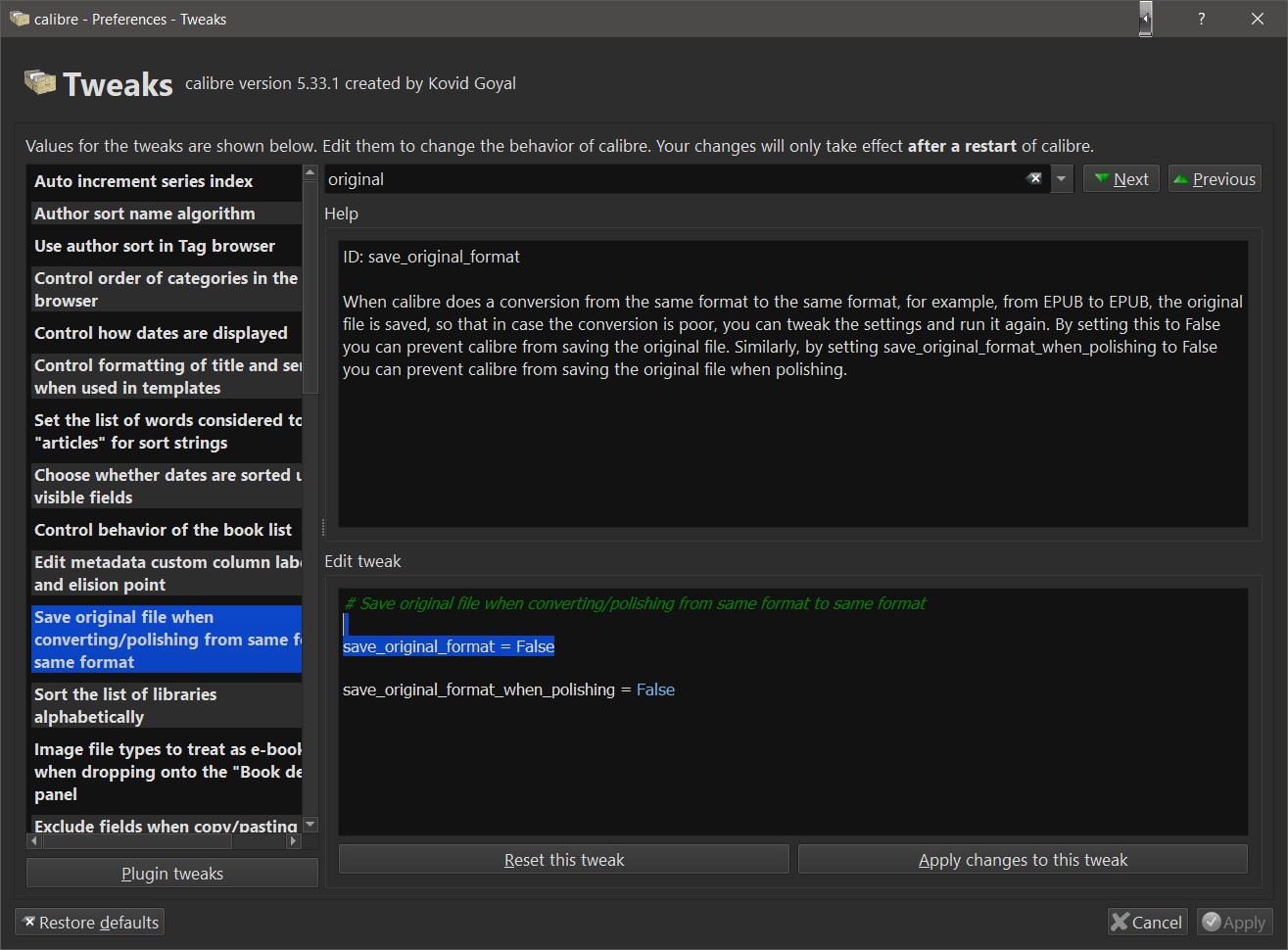1288x950 pixels.
Task: Click the vertical splitter handle between panels
Action: pyautogui.click(x=322, y=529)
